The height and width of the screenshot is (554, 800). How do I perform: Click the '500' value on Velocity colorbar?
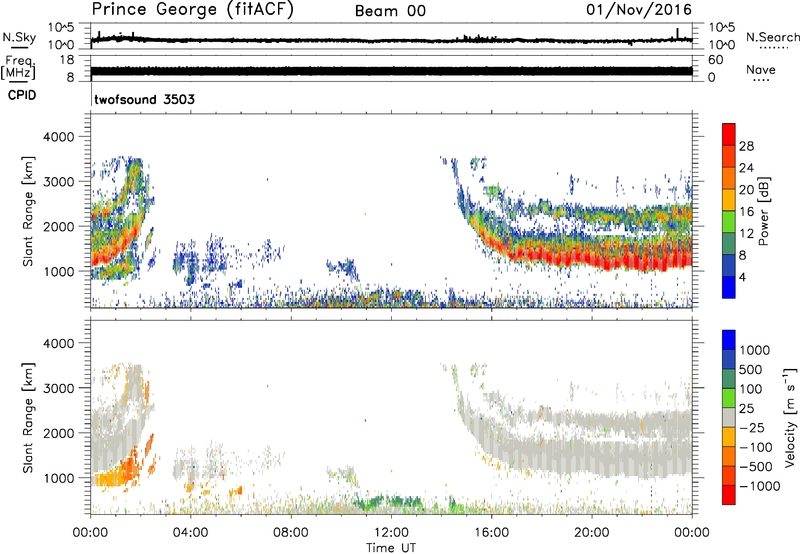[x=752, y=370]
